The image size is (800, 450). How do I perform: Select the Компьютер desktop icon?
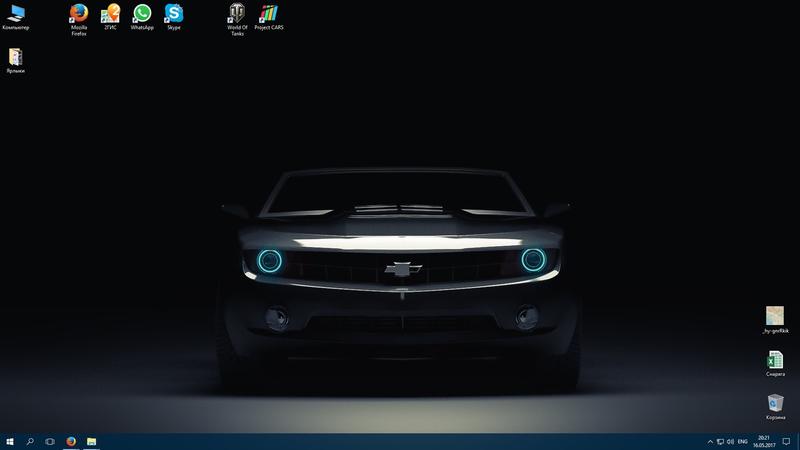[16, 14]
